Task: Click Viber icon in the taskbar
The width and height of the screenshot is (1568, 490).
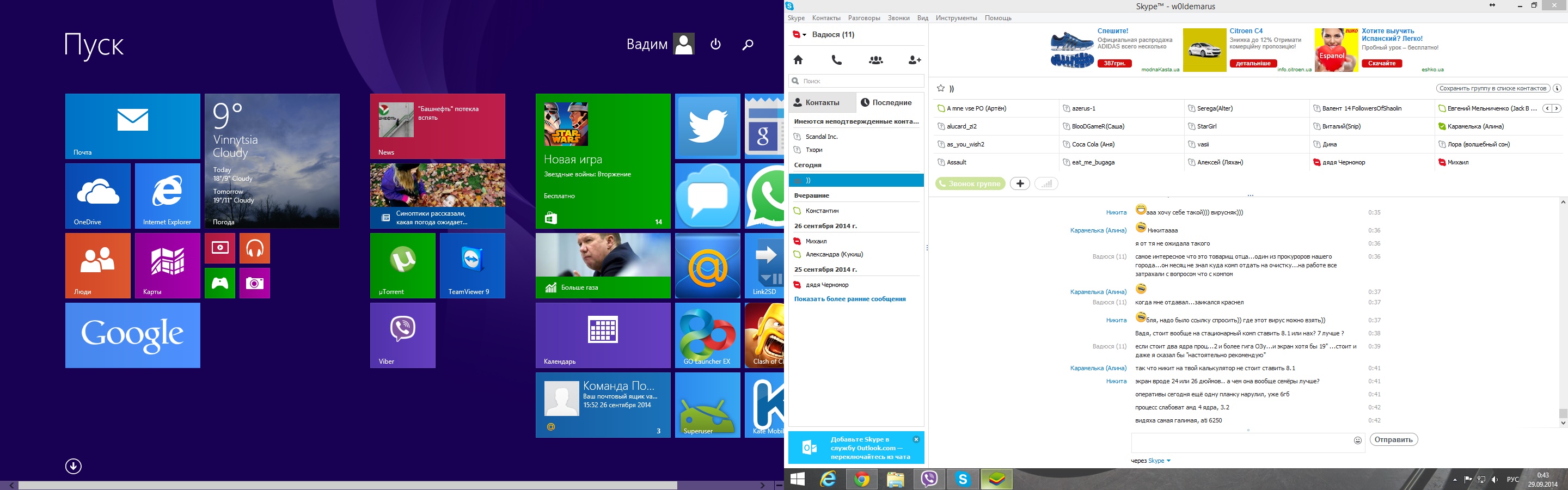Action: (x=929, y=479)
